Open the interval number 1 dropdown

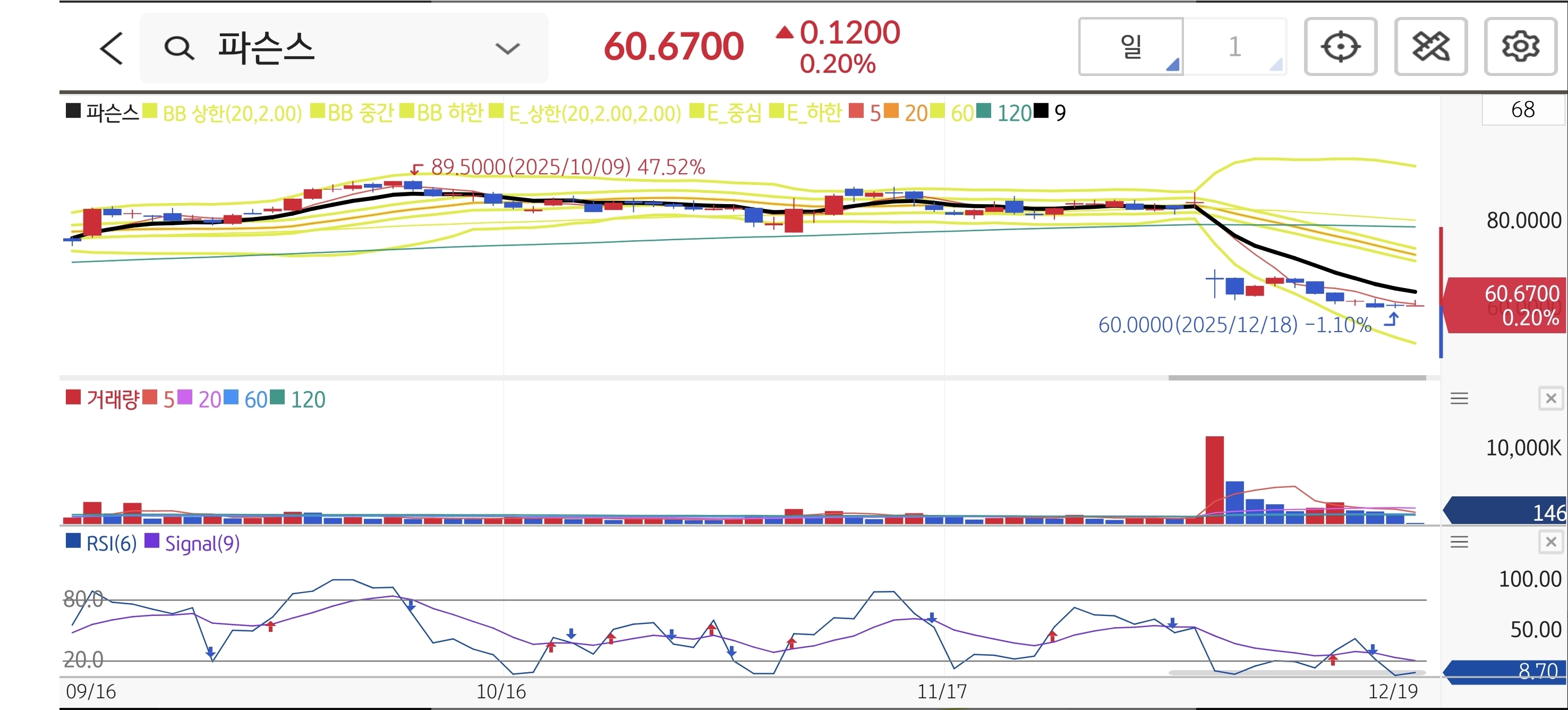point(1235,47)
